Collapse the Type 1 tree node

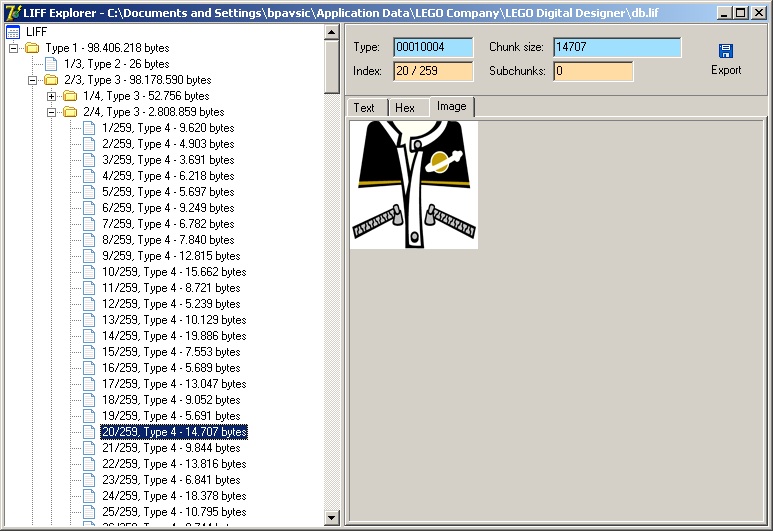click(x=14, y=48)
